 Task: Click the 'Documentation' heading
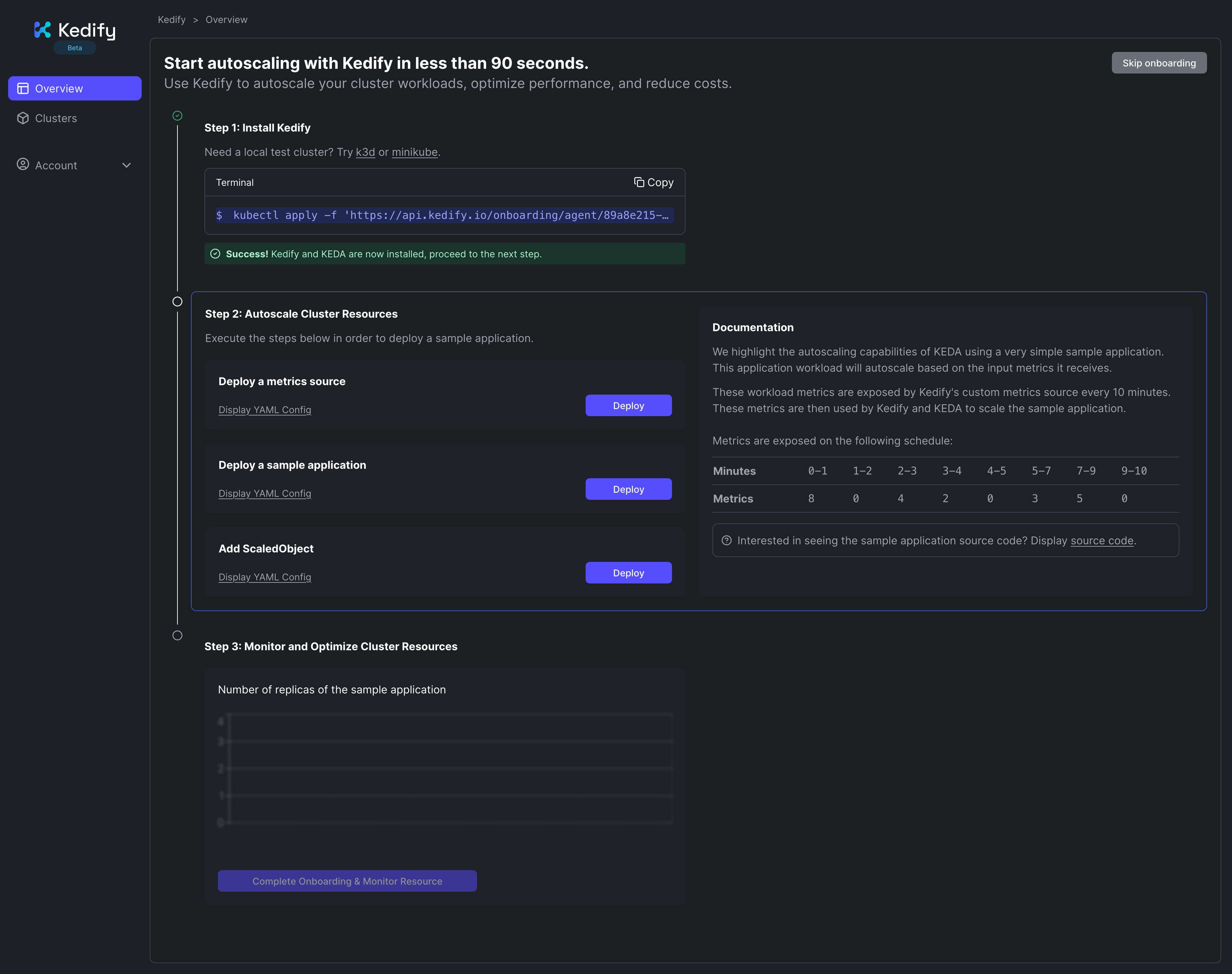753,327
